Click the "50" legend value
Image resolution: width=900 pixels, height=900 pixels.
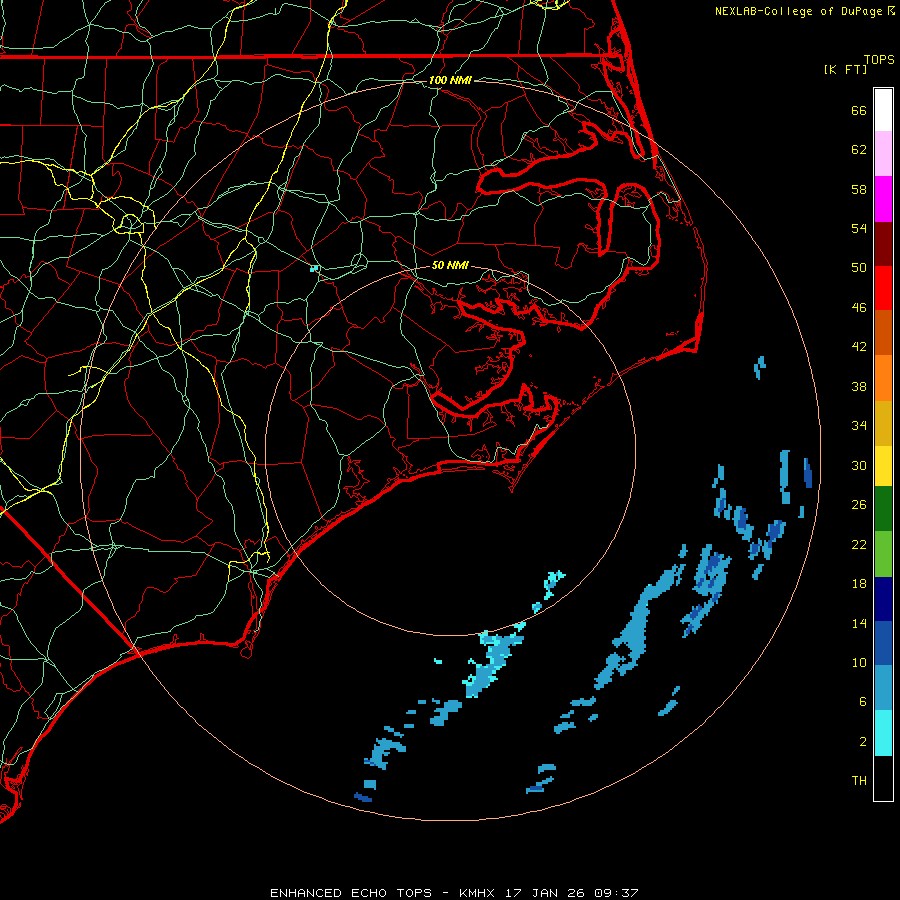coord(859,268)
